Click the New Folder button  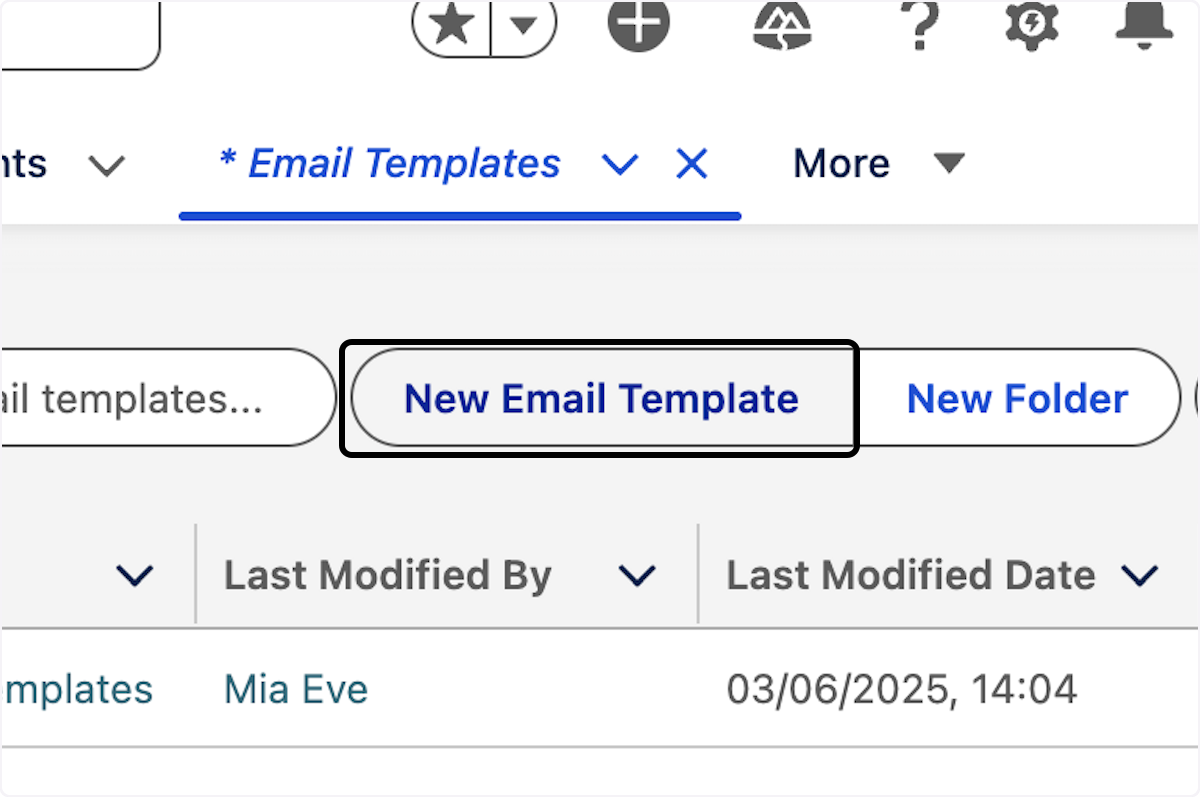(x=1016, y=398)
